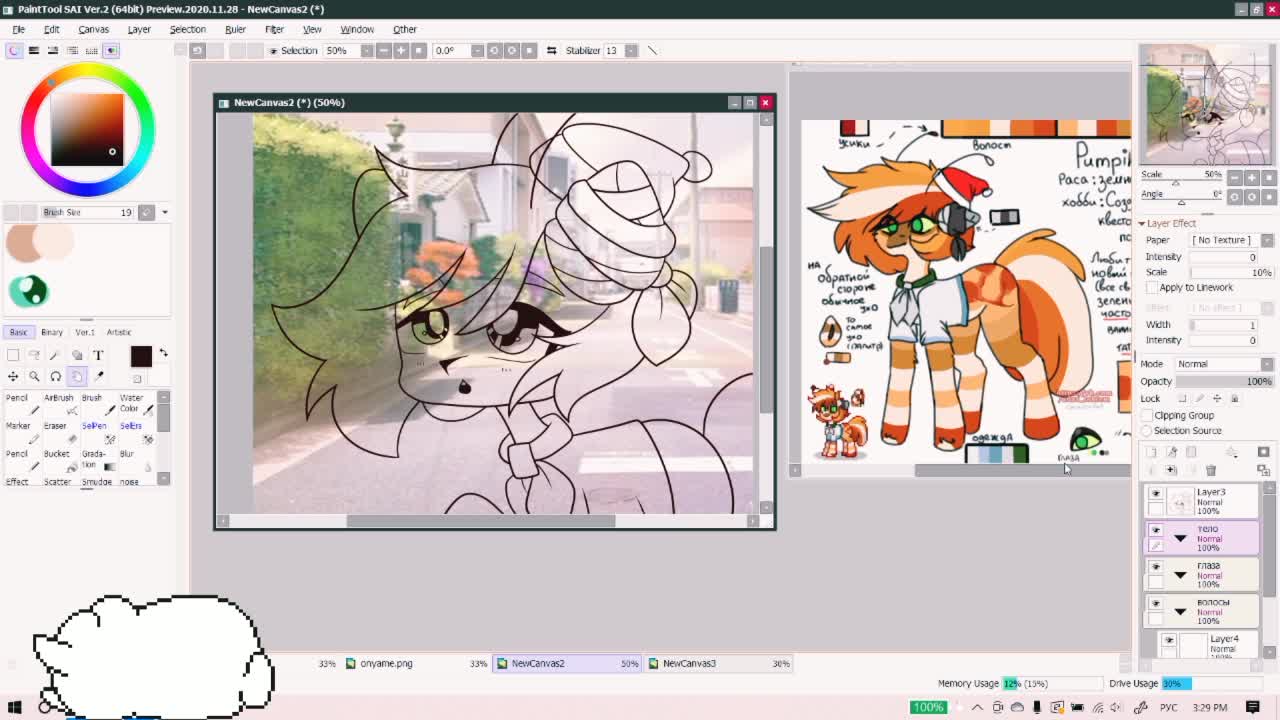Image resolution: width=1280 pixels, height=720 pixels.
Task: Open the Layer menu
Action: [139, 29]
